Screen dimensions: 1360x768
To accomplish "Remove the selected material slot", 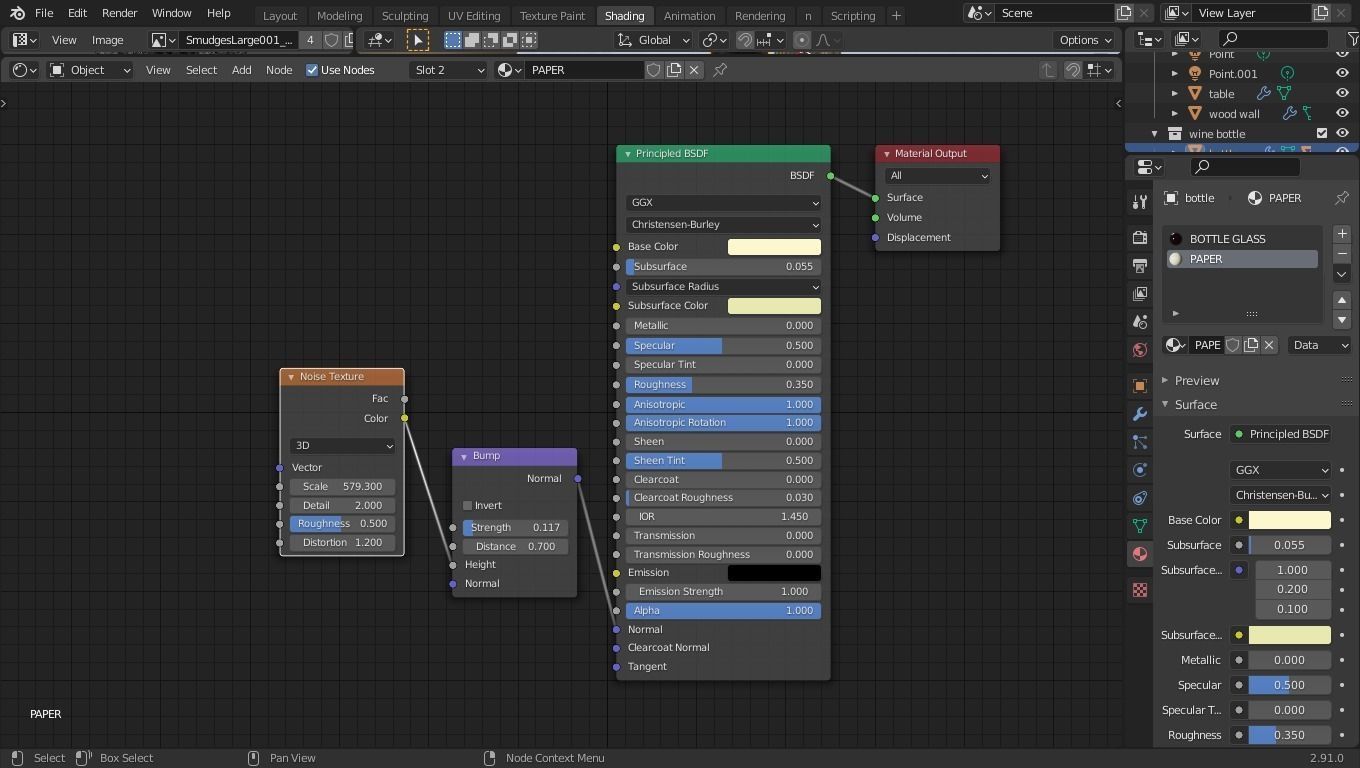I will (x=1342, y=253).
